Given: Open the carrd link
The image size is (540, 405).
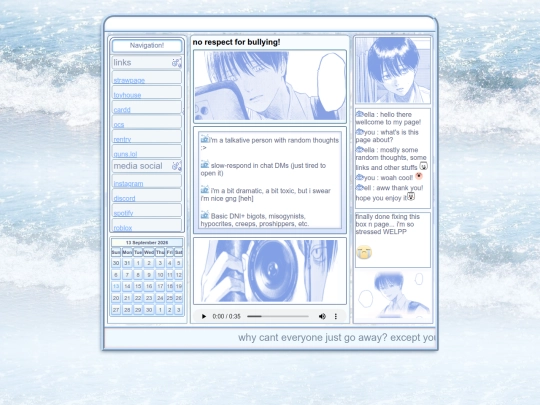Looking at the screenshot, I should click(x=122, y=110).
